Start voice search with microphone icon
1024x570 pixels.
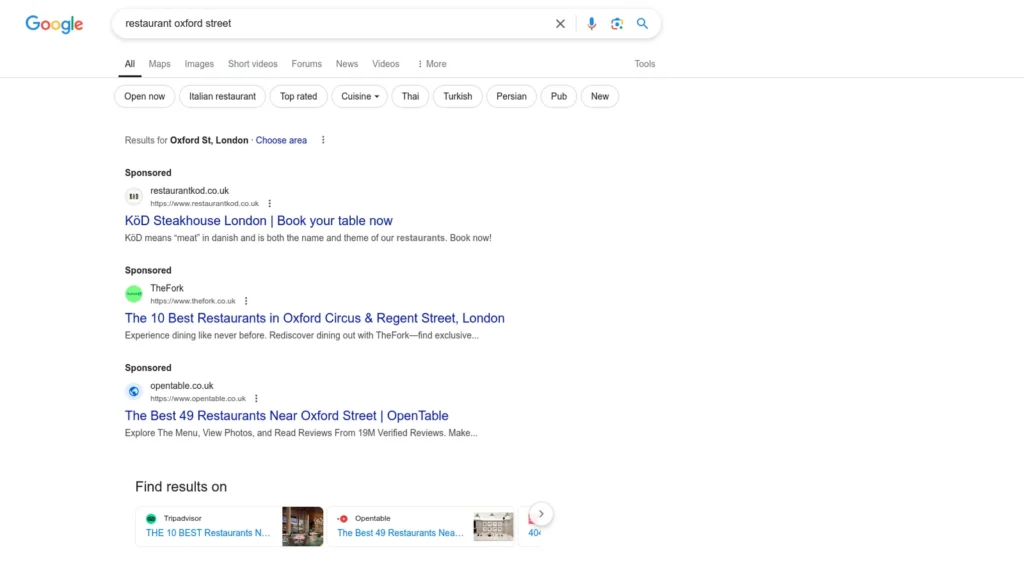(591, 24)
